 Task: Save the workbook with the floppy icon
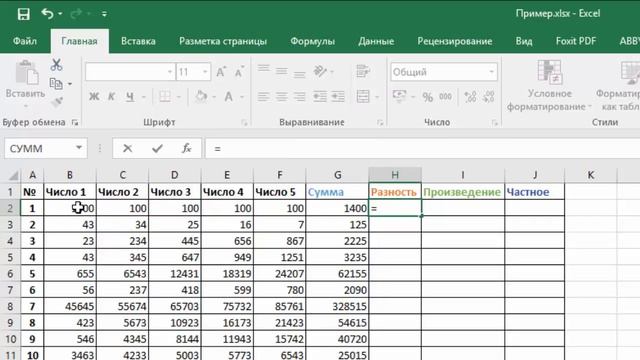[x=24, y=14]
